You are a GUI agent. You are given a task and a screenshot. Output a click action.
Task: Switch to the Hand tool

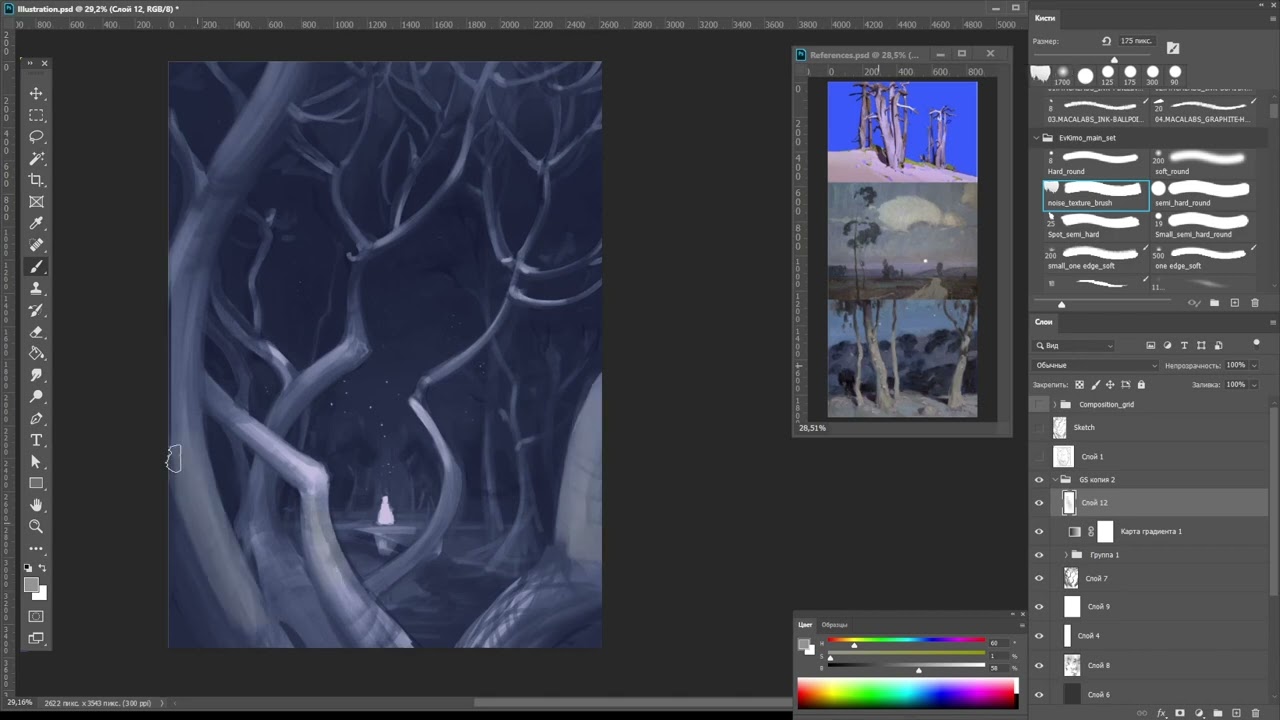pos(36,505)
